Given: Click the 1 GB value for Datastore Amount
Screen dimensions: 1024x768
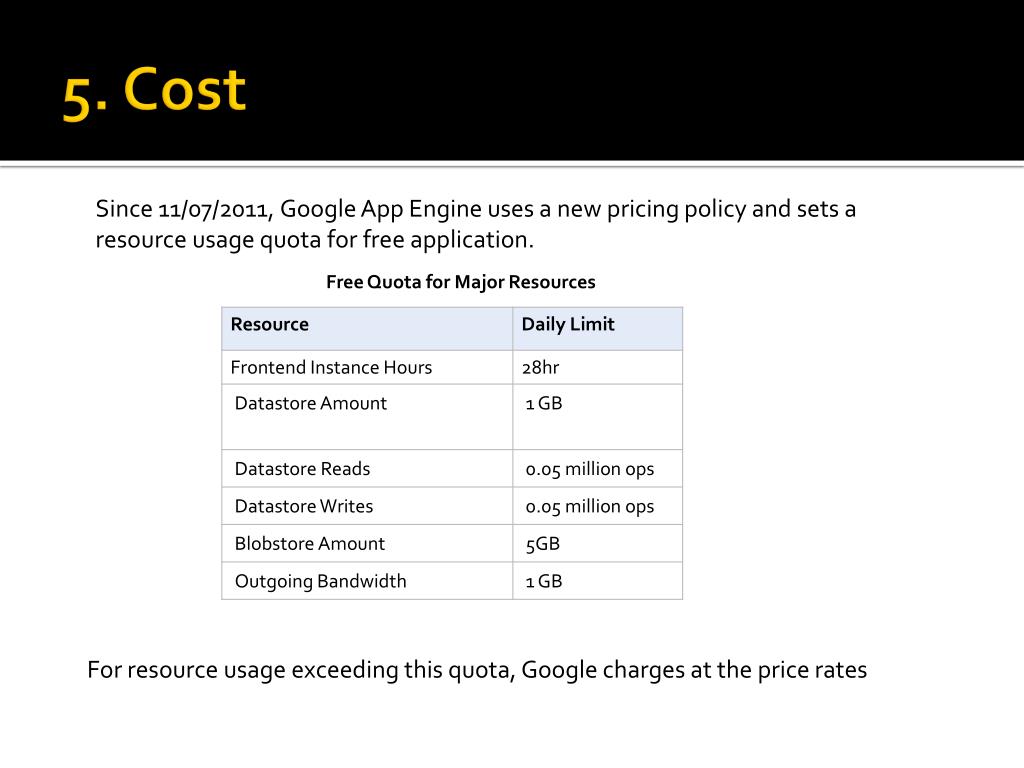Looking at the screenshot, I should (x=598, y=417).
